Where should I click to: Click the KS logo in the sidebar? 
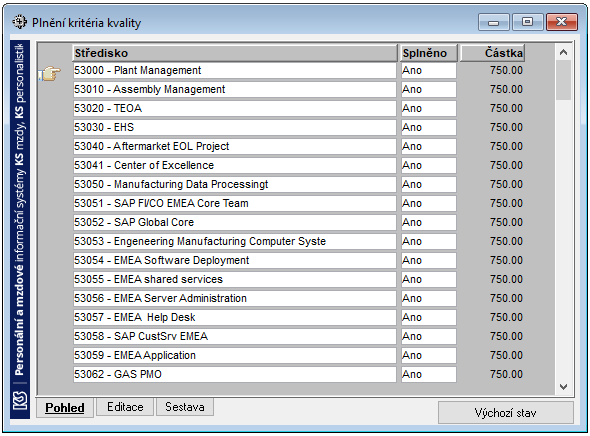coord(20,401)
